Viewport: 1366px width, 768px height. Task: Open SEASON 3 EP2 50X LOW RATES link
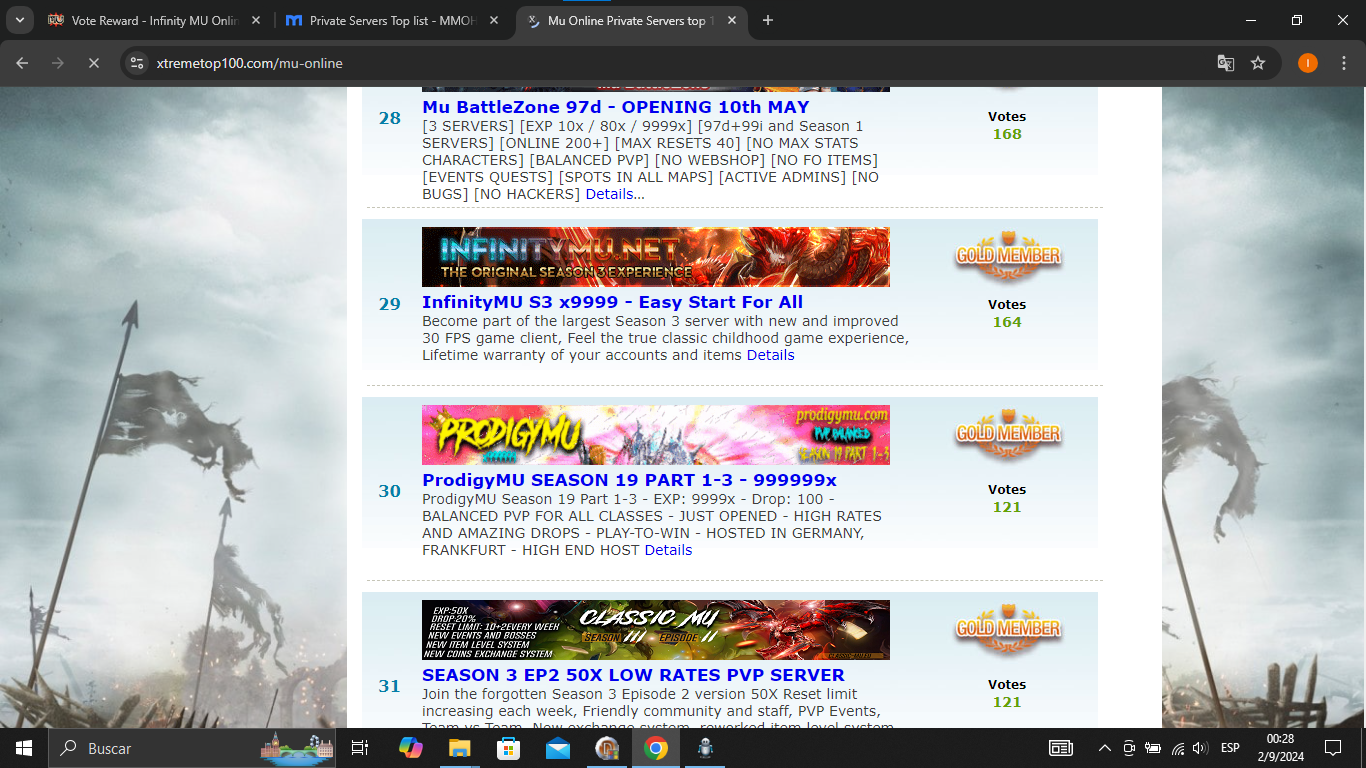coord(633,675)
